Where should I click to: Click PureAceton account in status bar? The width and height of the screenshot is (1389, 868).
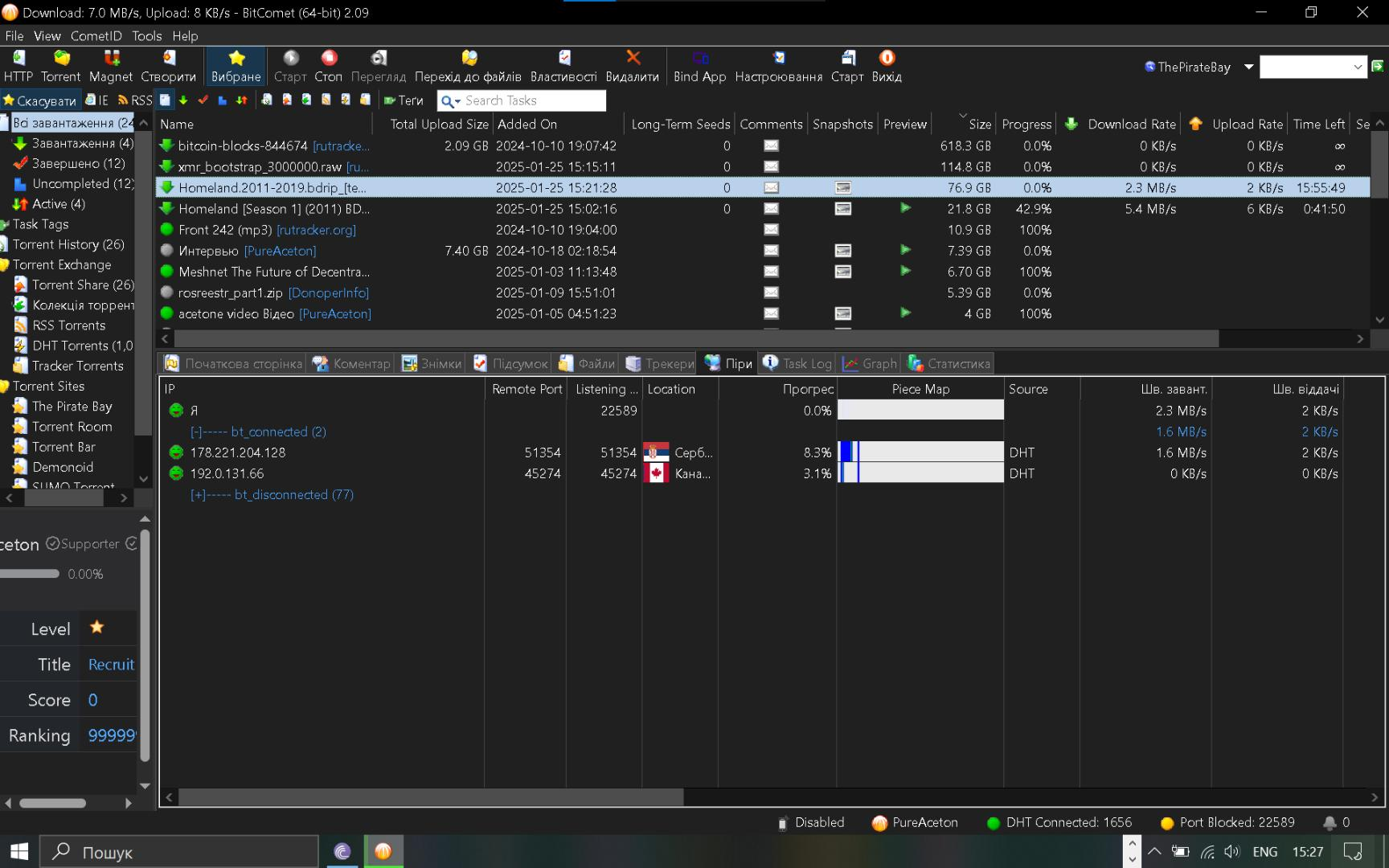(915, 823)
